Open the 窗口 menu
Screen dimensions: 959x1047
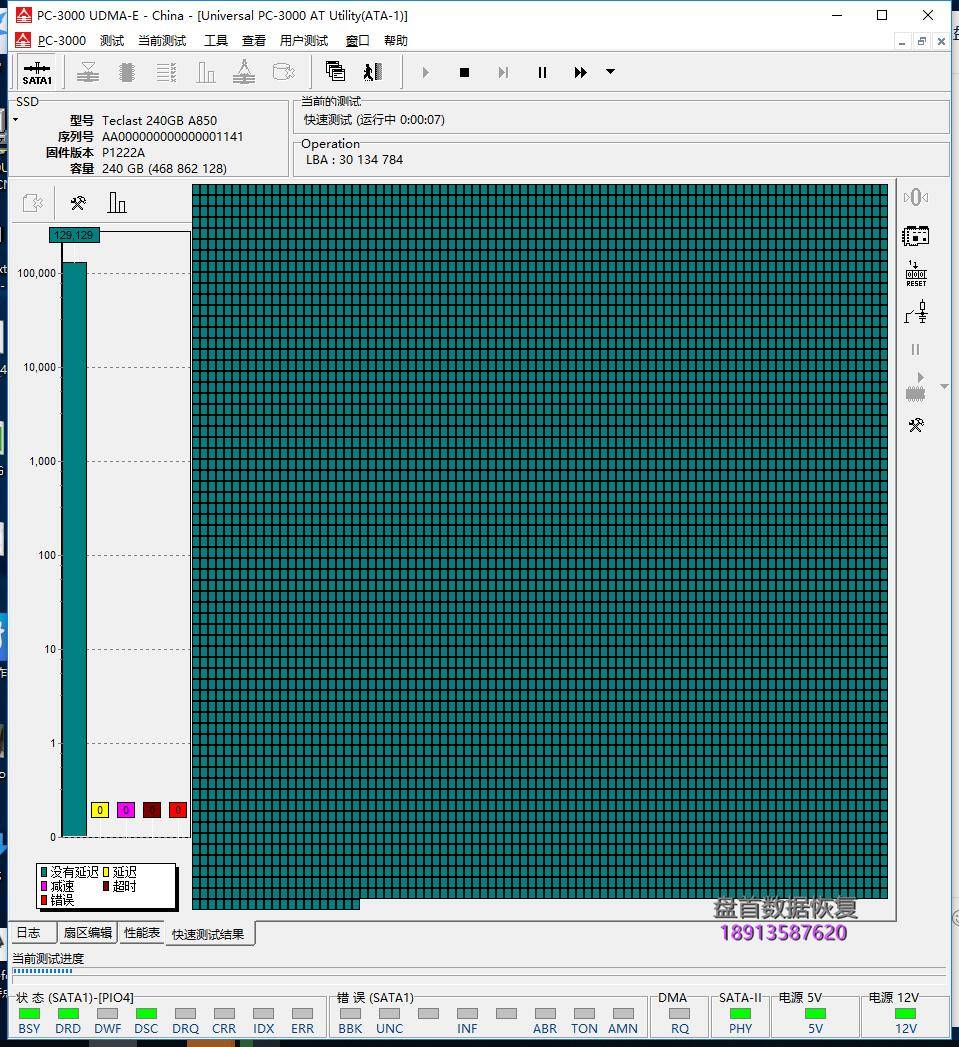click(x=357, y=41)
